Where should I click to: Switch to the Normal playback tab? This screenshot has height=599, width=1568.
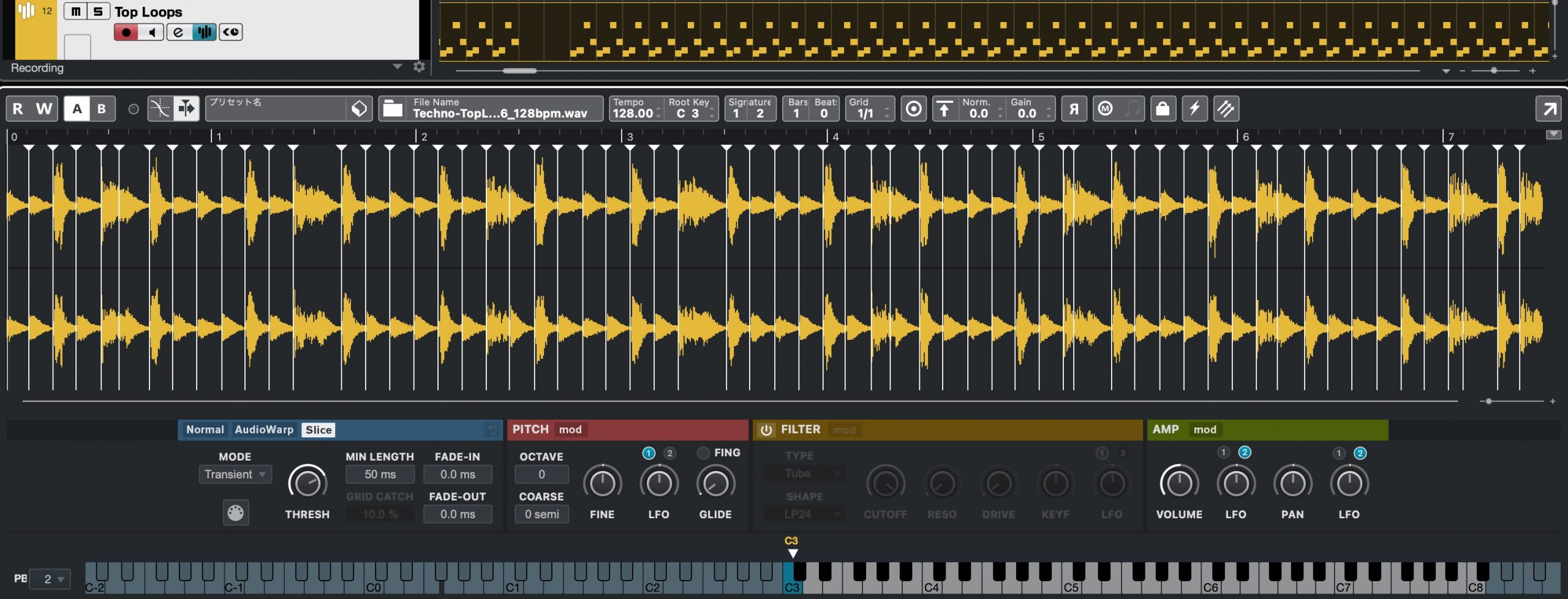(205, 430)
